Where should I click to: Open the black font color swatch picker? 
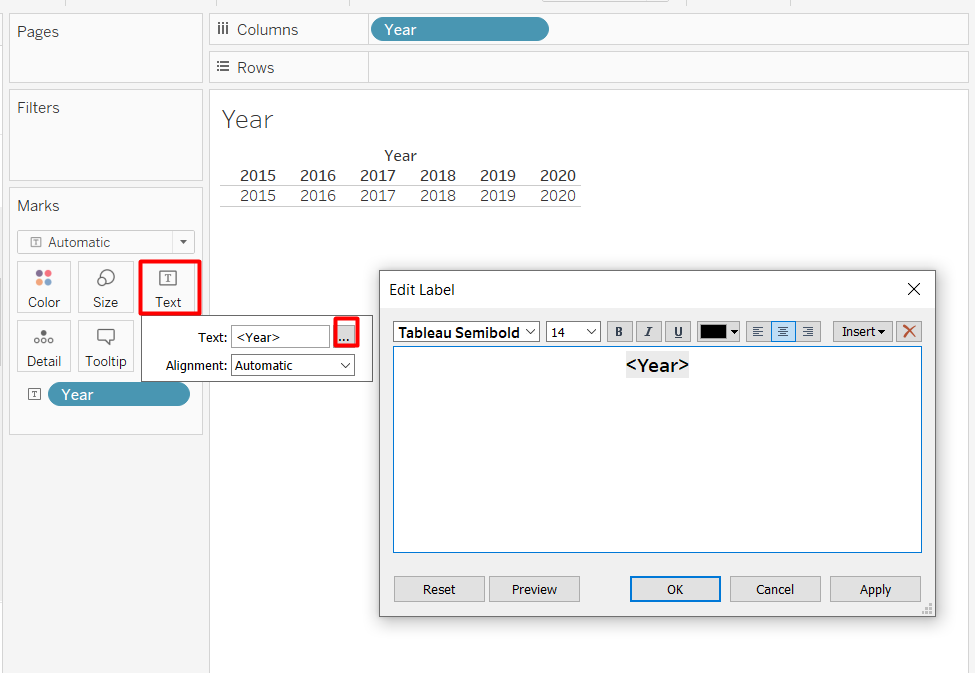(x=719, y=332)
